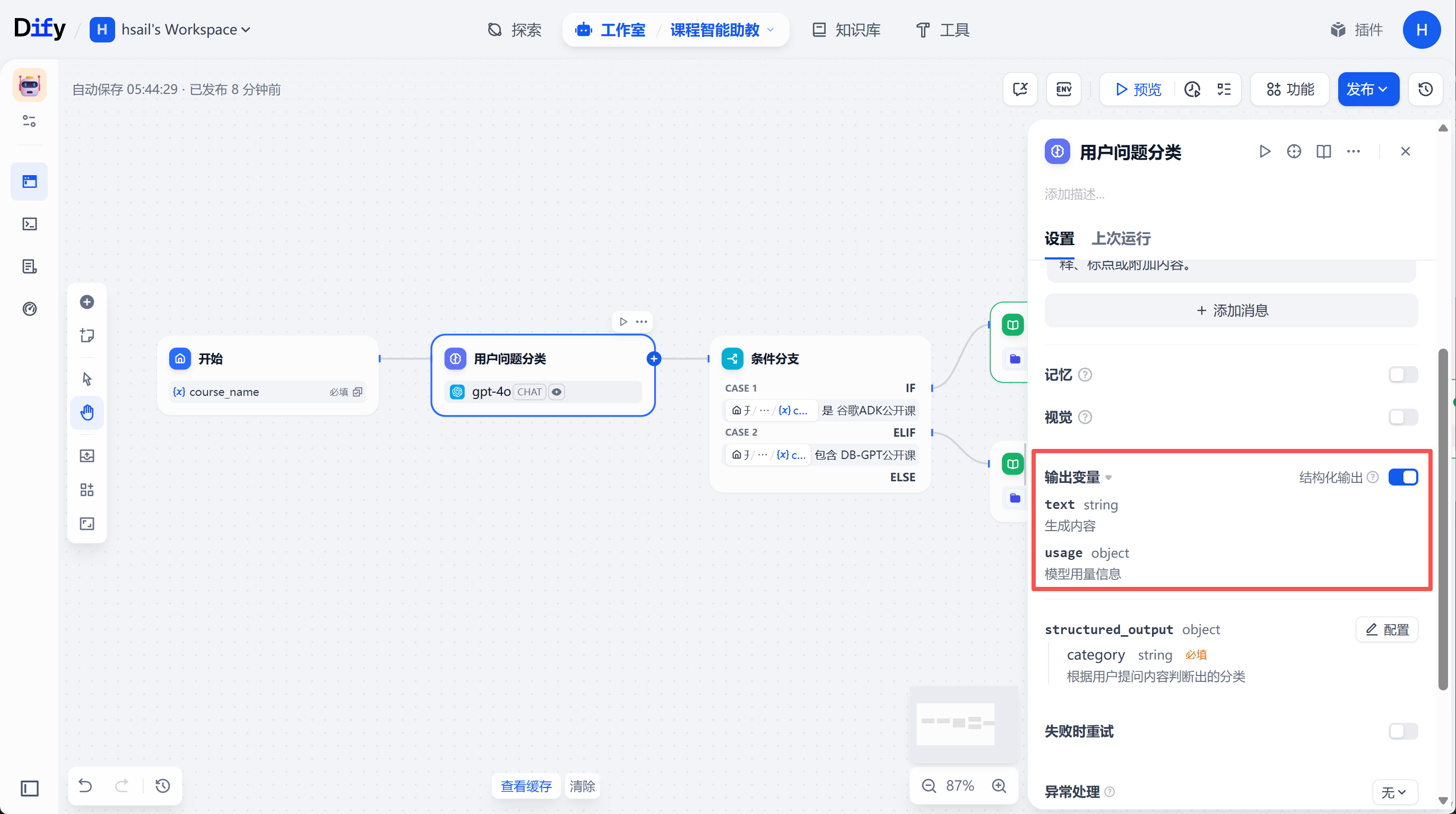
Task: Open the API access terminal icon
Action: (x=29, y=224)
